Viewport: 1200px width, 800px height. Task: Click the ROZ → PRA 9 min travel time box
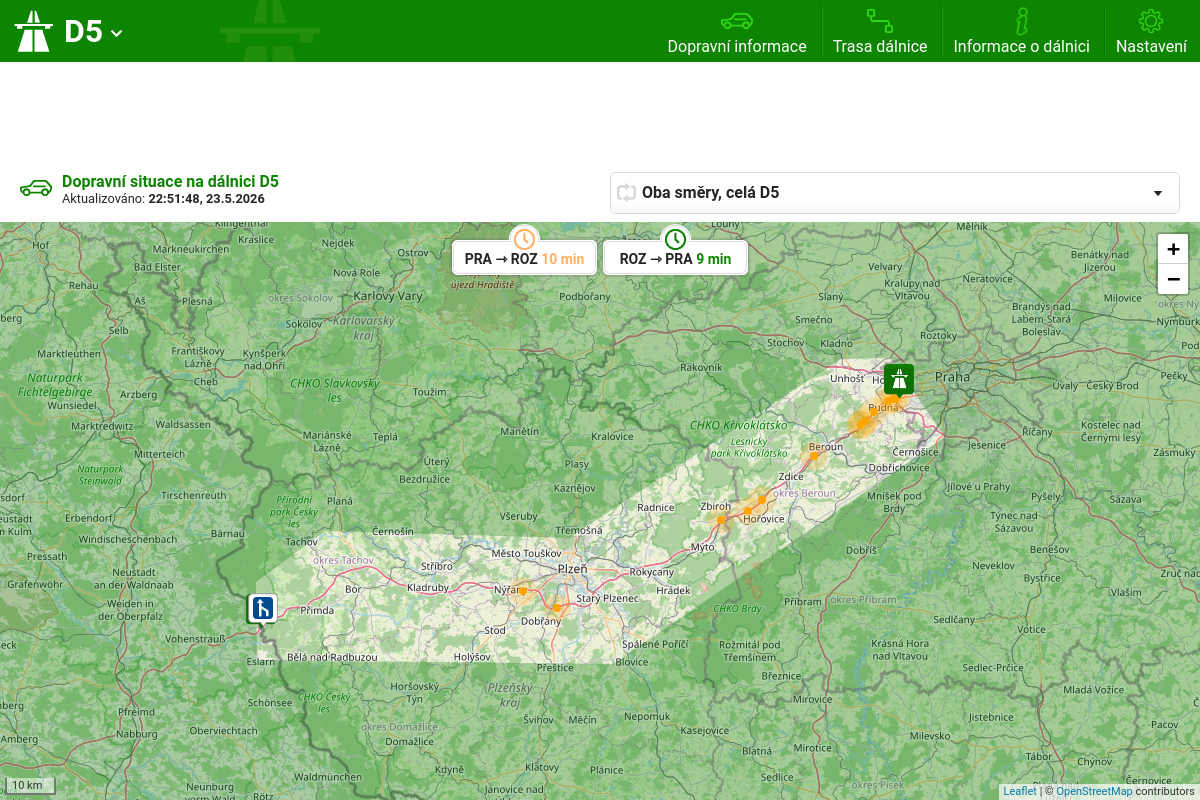(x=675, y=258)
